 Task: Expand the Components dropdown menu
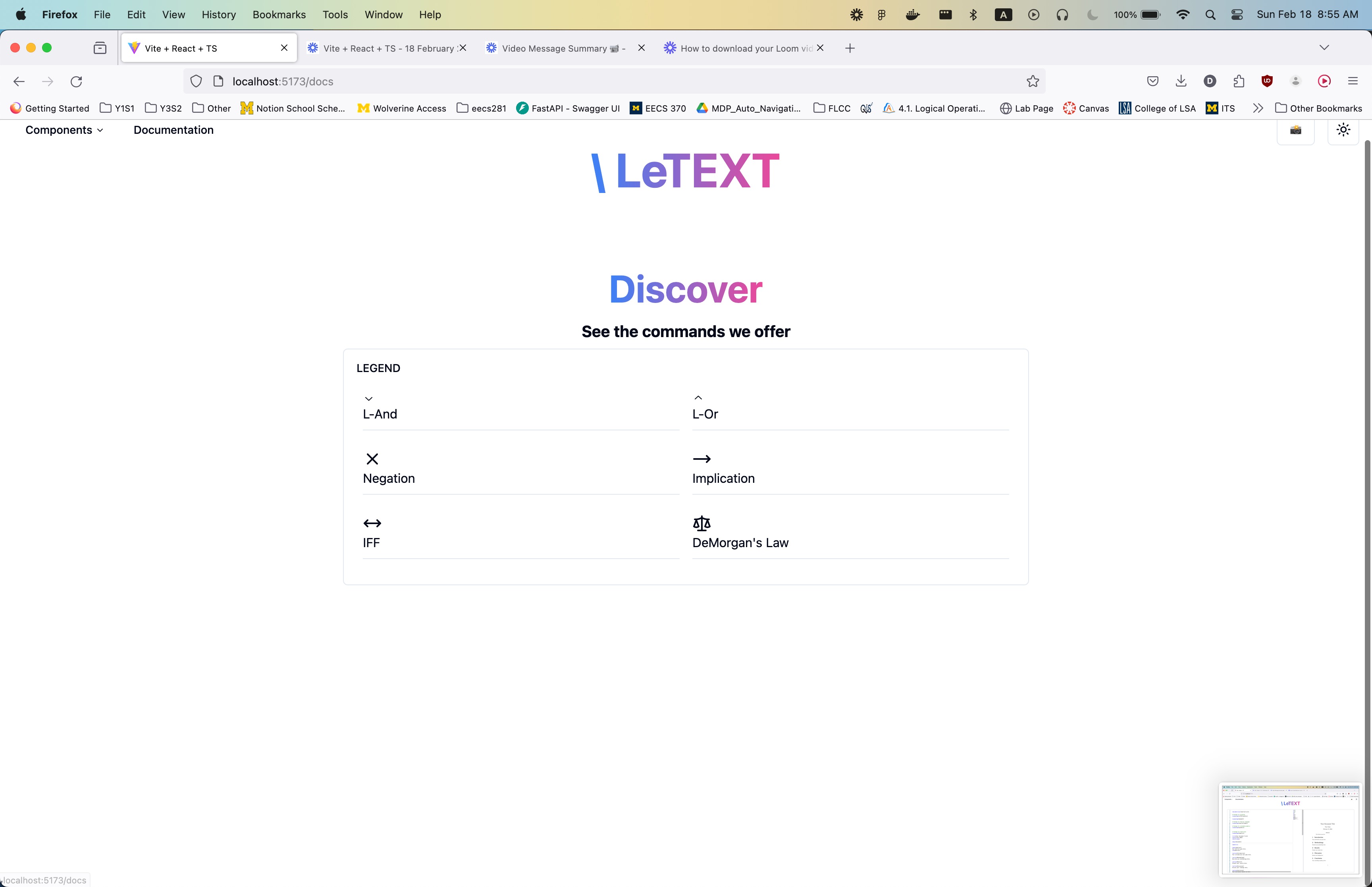64,130
